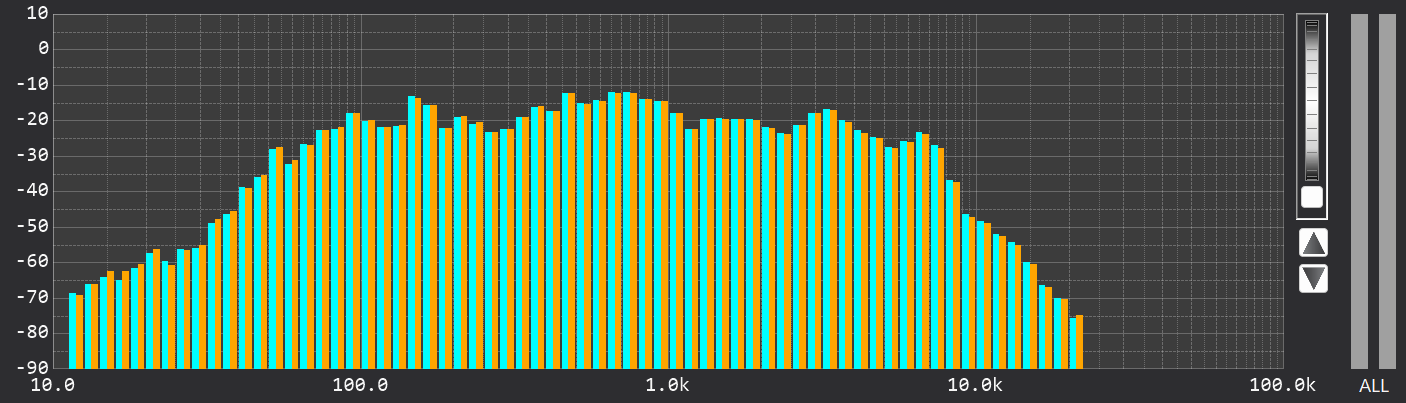Image resolution: width=1406 pixels, height=403 pixels.
Task: Click the up arrow button
Action: click(1313, 242)
